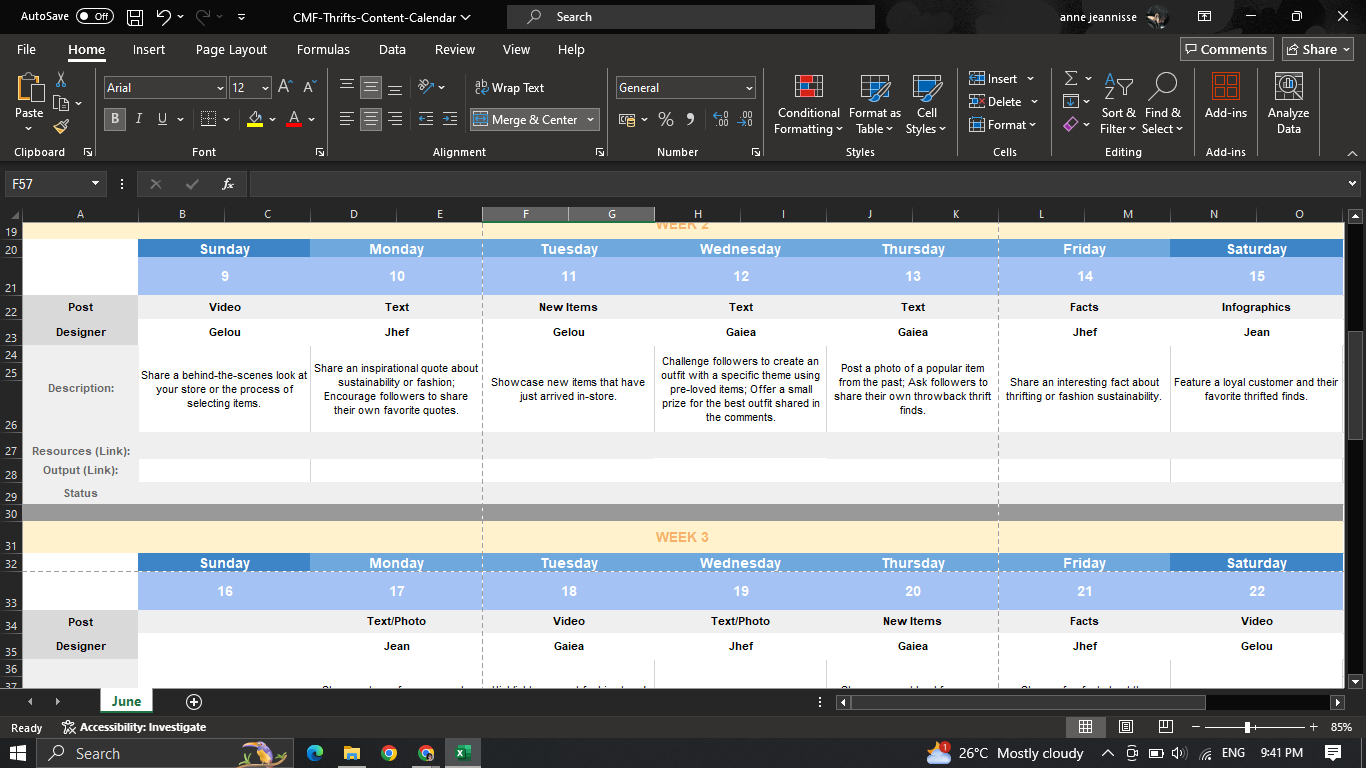Click the Insert Function fx icon
The height and width of the screenshot is (768, 1366).
point(228,184)
